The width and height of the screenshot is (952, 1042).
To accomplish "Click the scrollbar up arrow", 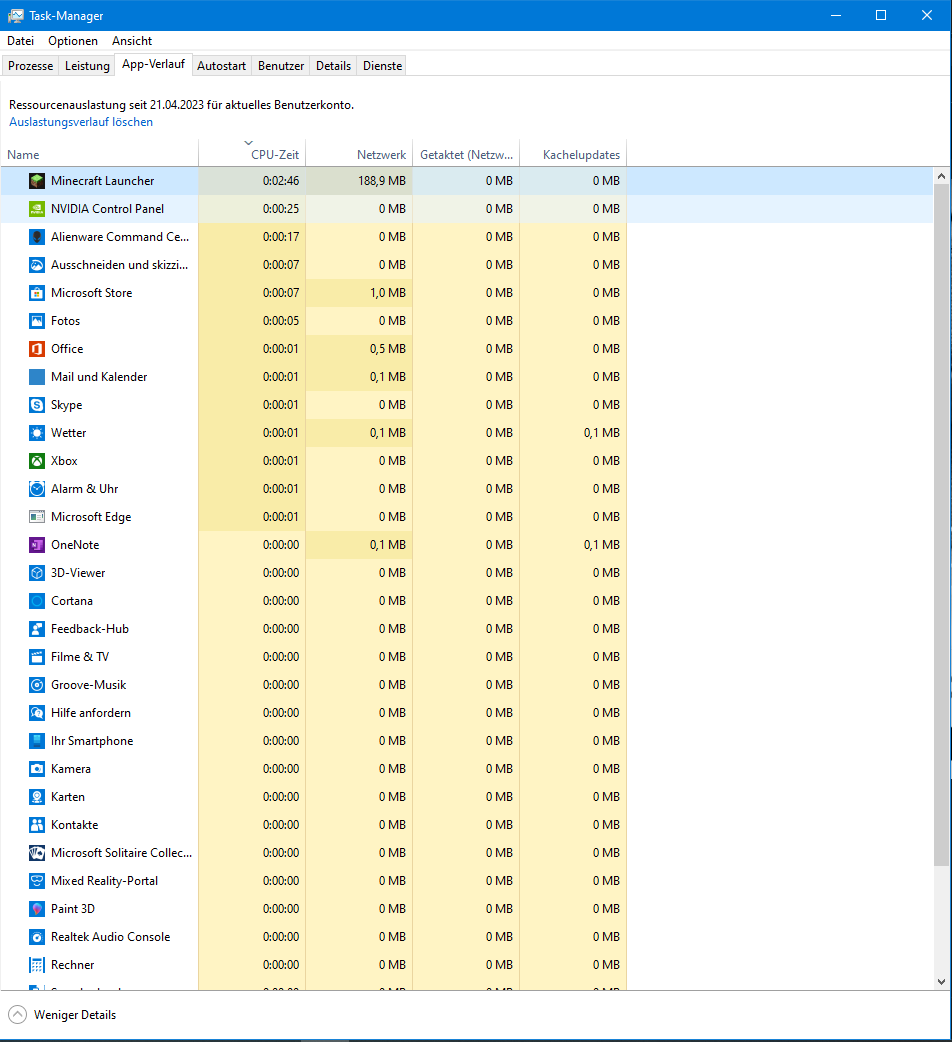I will tap(941, 176).
